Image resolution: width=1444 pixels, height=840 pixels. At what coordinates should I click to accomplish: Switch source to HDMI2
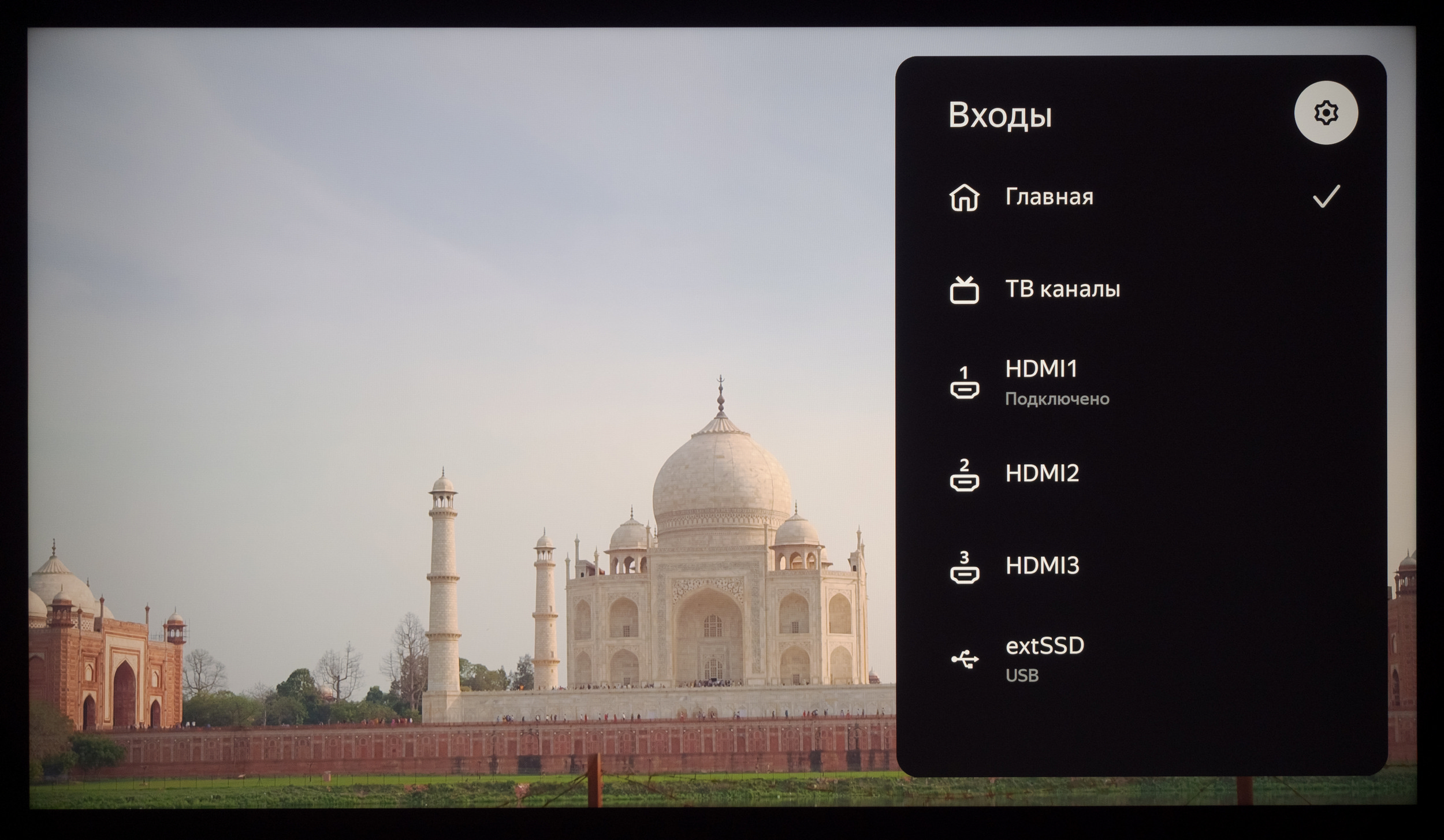1041,473
